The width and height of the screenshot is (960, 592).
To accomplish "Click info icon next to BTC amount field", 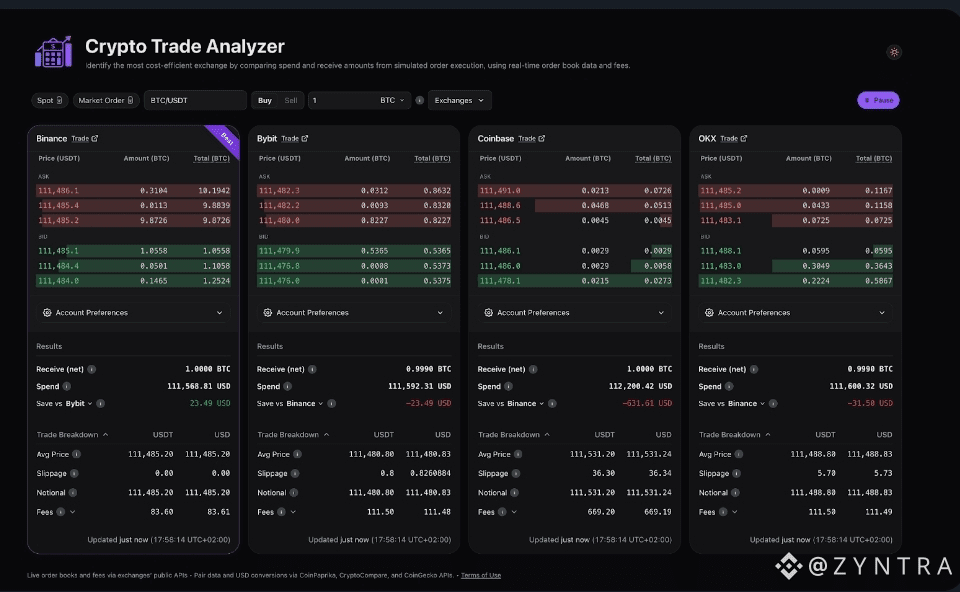I will [x=419, y=100].
